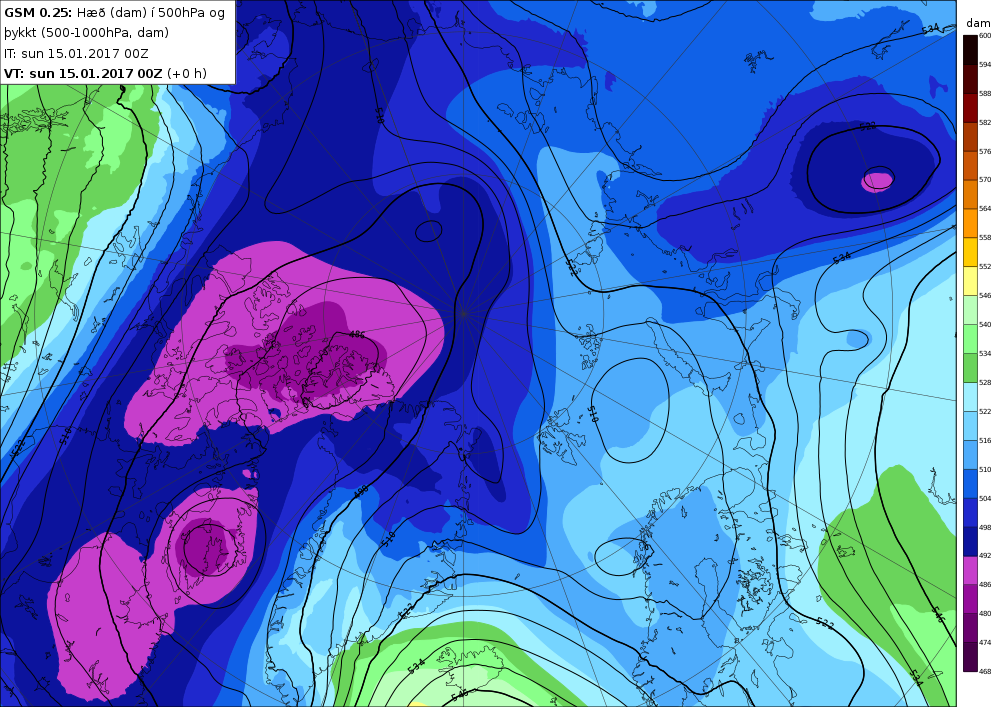This screenshot has width=1000, height=707.
Task: Click the 474 value on the color bar scale
Action: click(985, 643)
